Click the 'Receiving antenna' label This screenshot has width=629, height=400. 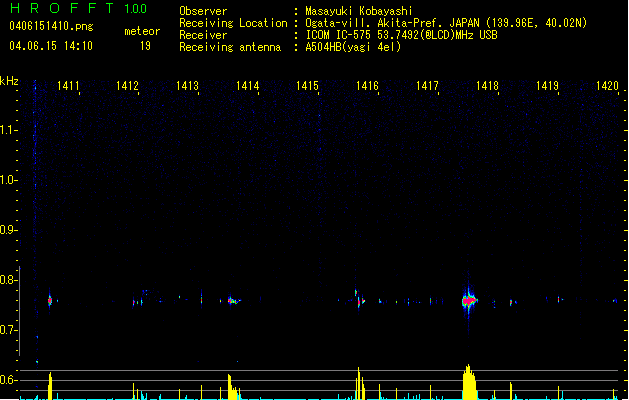click(x=230, y=47)
